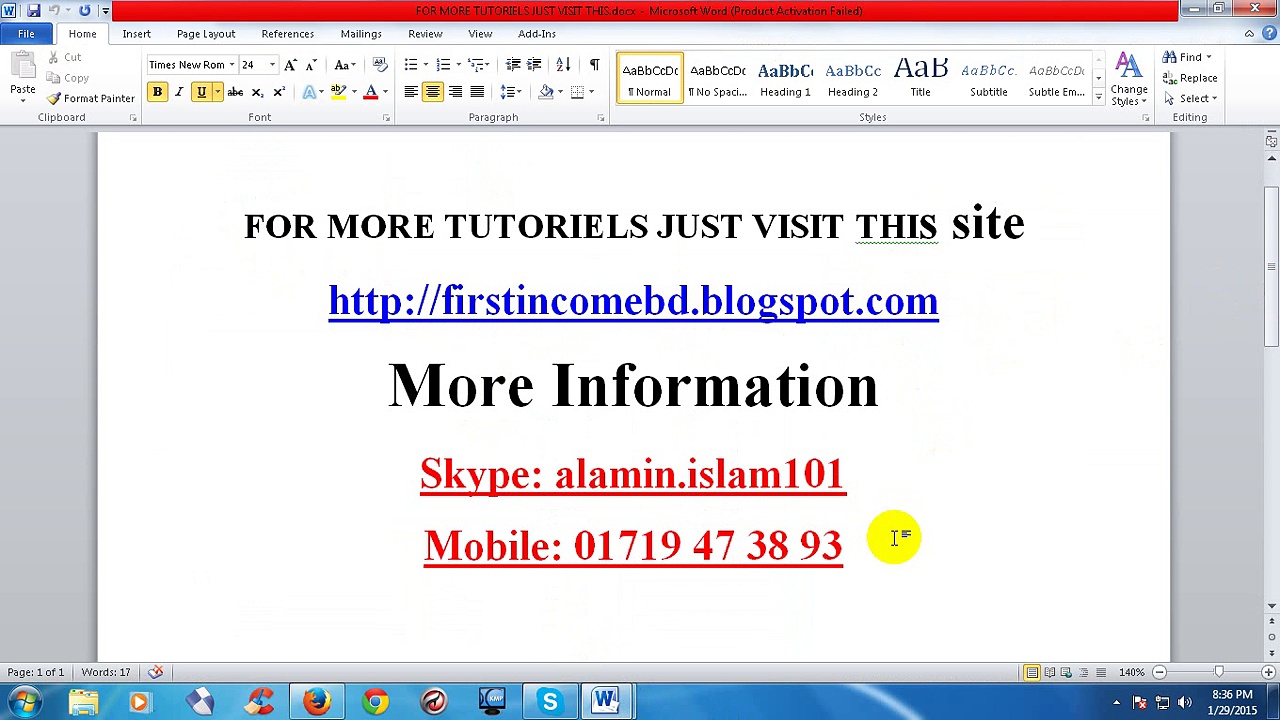The height and width of the screenshot is (720, 1280).
Task: Click the Shrink Font icon
Action: (311, 65)
